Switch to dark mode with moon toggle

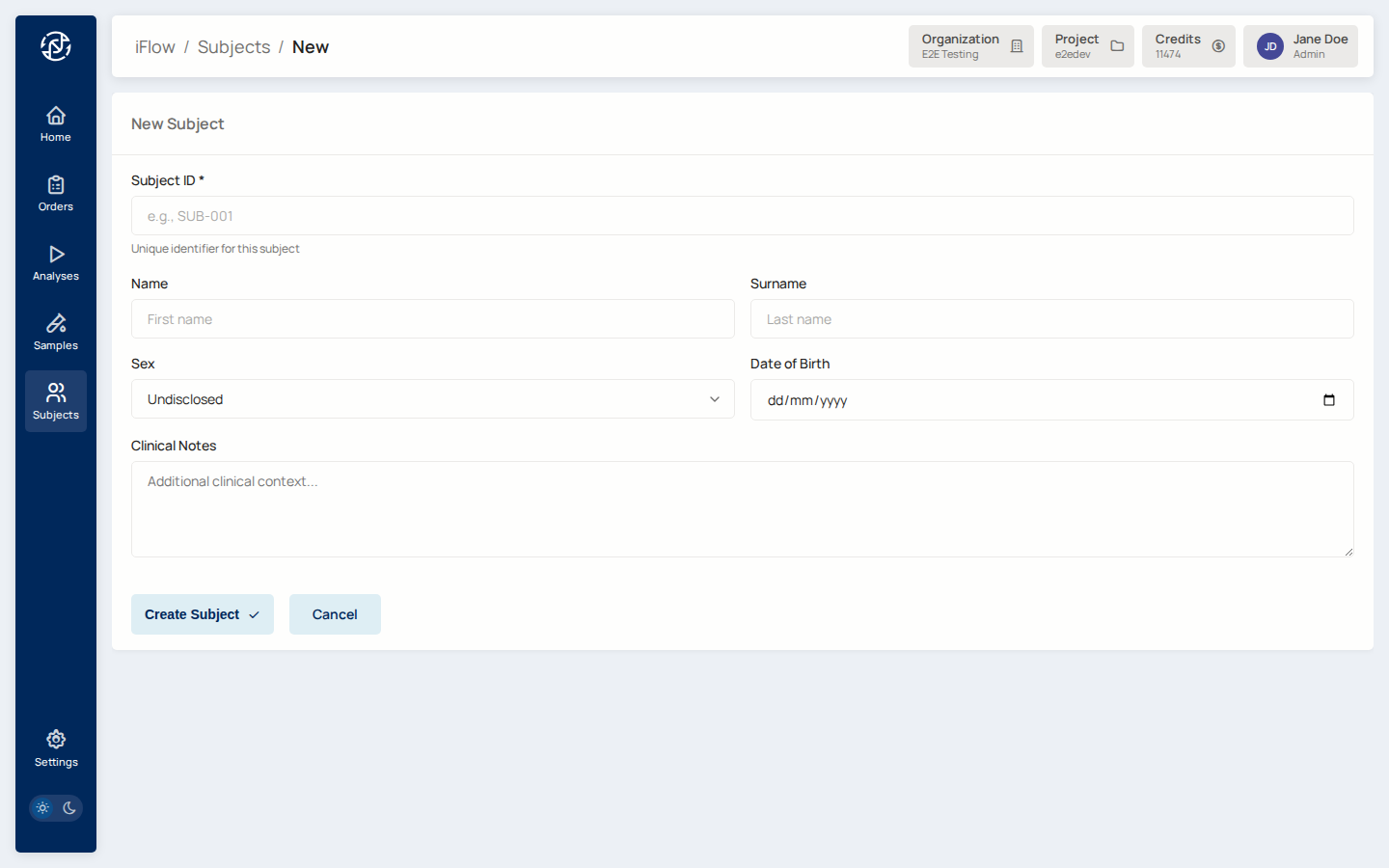click(69, 808)
